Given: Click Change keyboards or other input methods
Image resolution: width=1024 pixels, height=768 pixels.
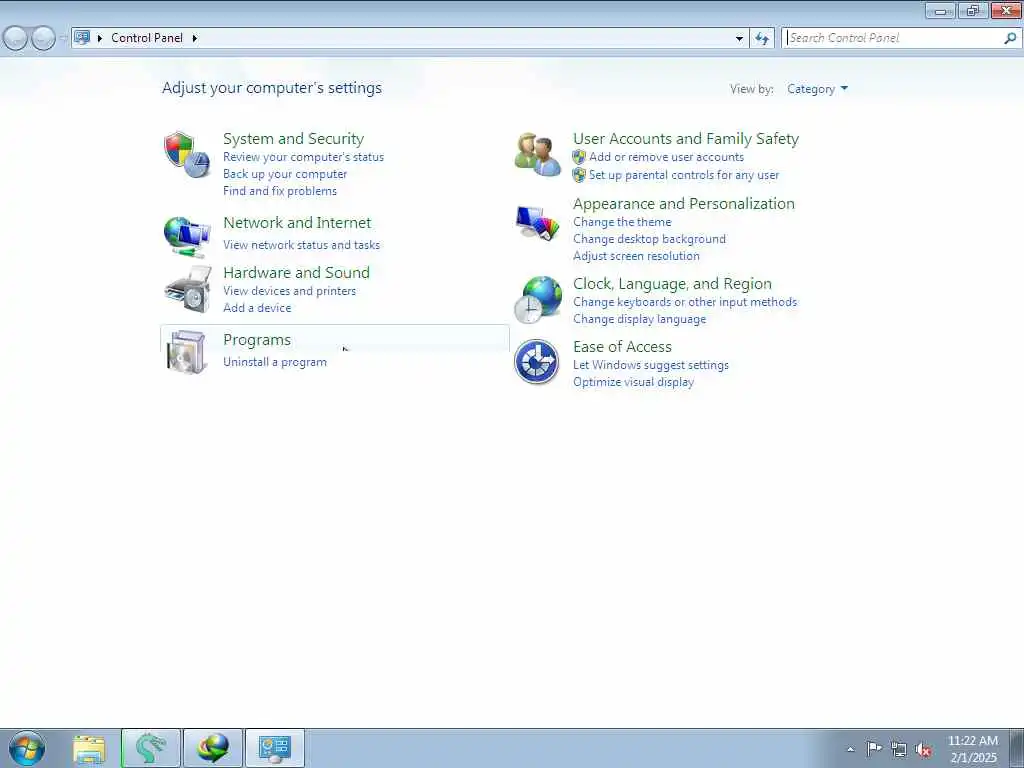Looking at the screenshot, I should [685, 302].
